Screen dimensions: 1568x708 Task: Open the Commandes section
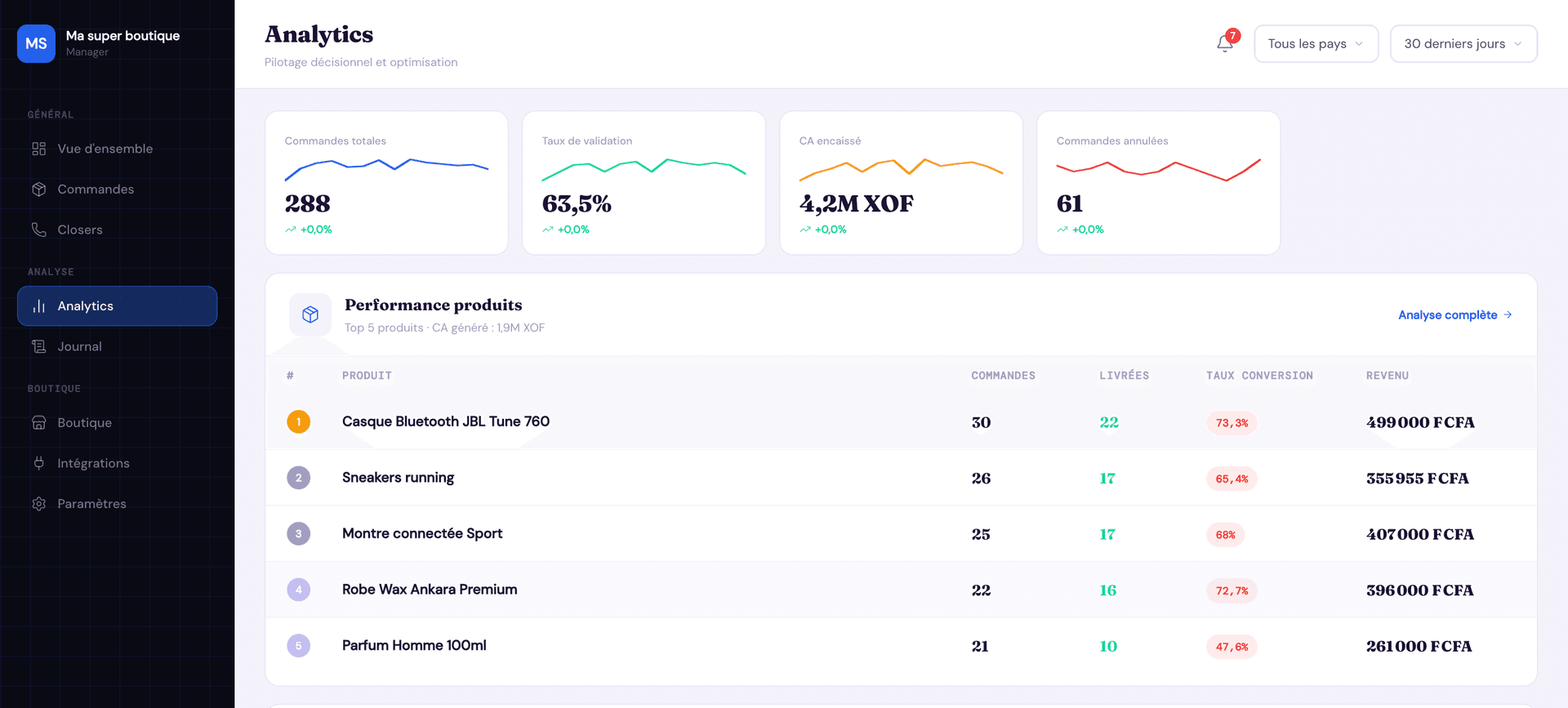(118, 189)
